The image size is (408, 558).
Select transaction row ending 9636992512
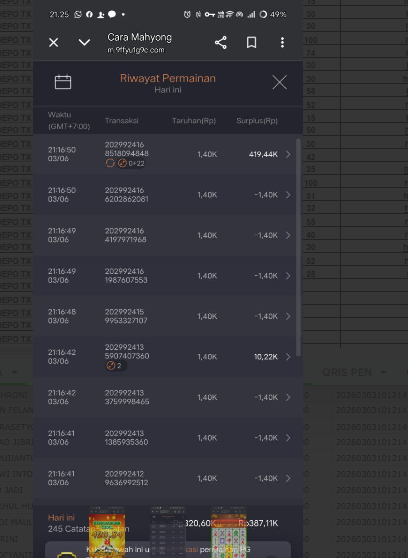click(x=165, y=478)
